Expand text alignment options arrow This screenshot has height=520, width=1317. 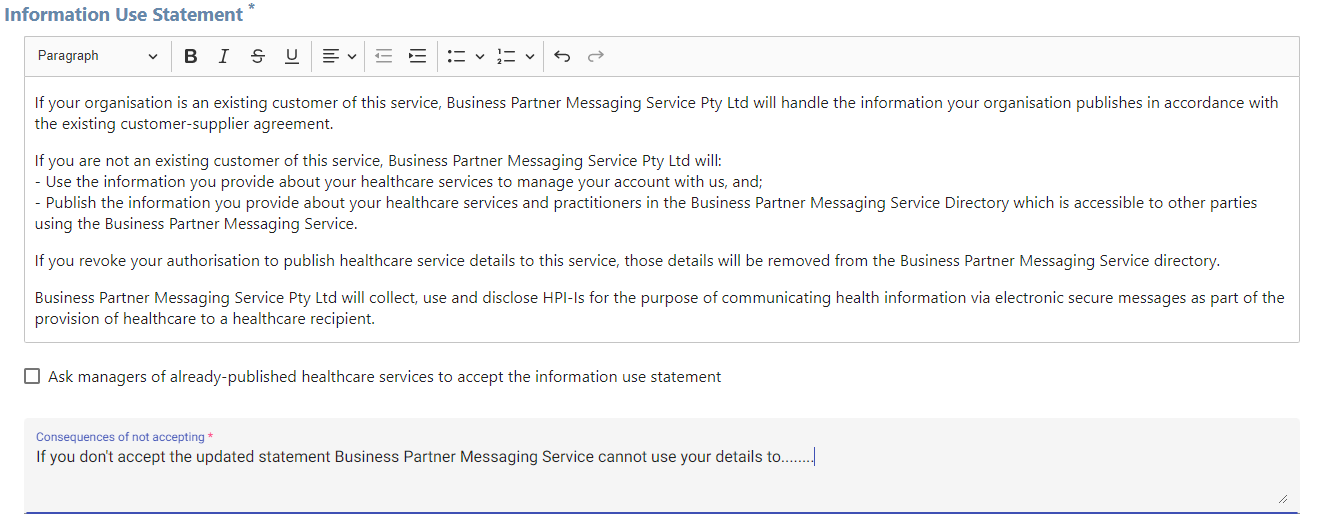pos(352,57)
